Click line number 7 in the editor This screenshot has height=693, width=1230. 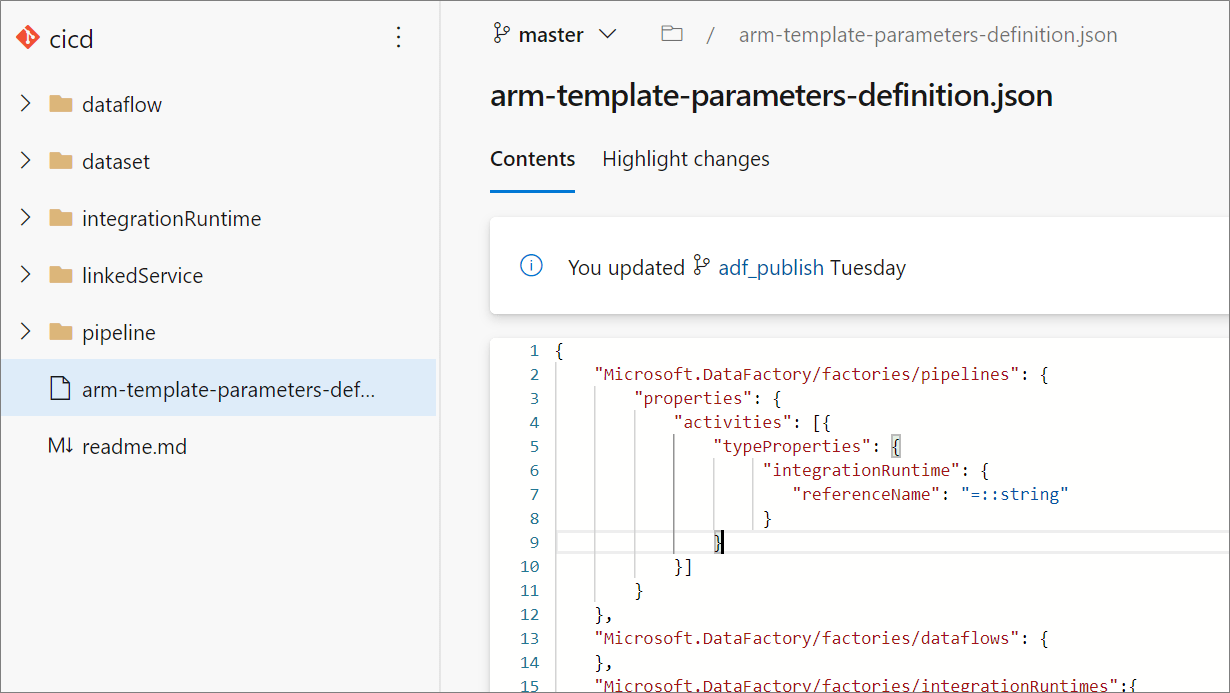534,494
